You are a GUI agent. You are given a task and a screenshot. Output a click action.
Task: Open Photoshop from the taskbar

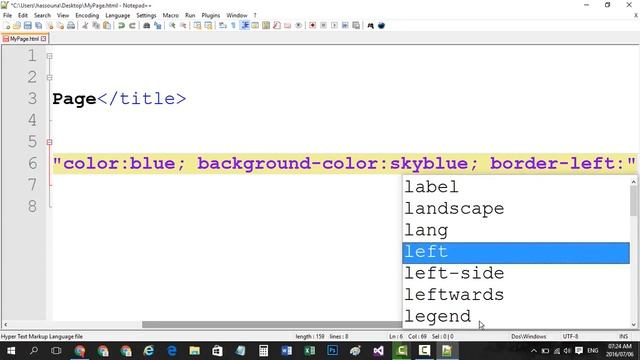[333, 351]
